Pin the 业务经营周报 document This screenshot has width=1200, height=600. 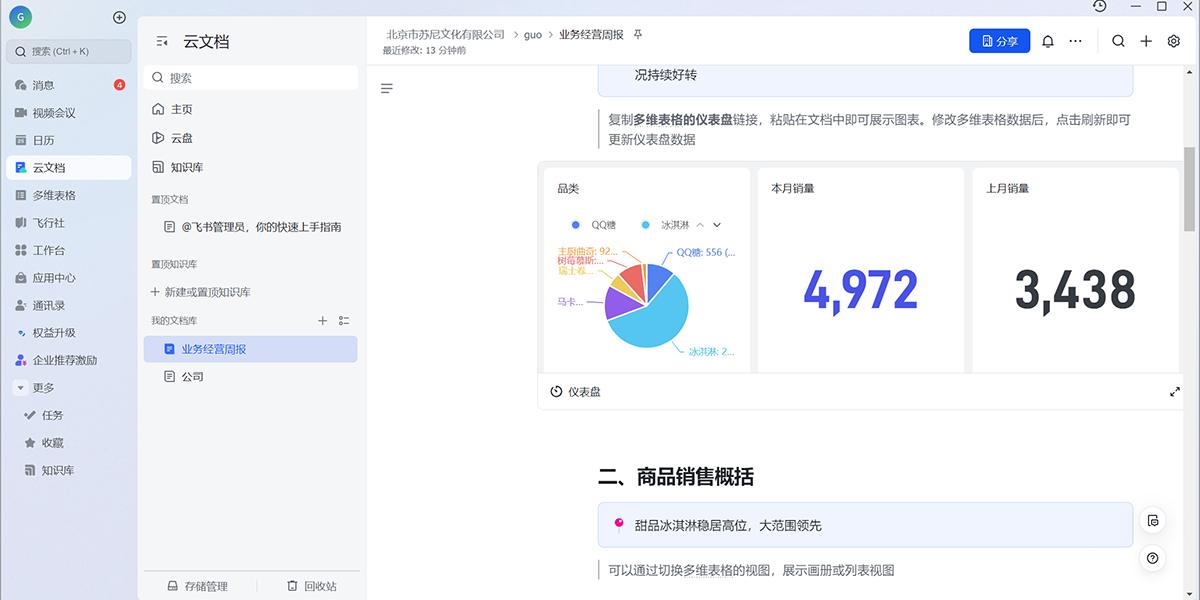(639, 34)
